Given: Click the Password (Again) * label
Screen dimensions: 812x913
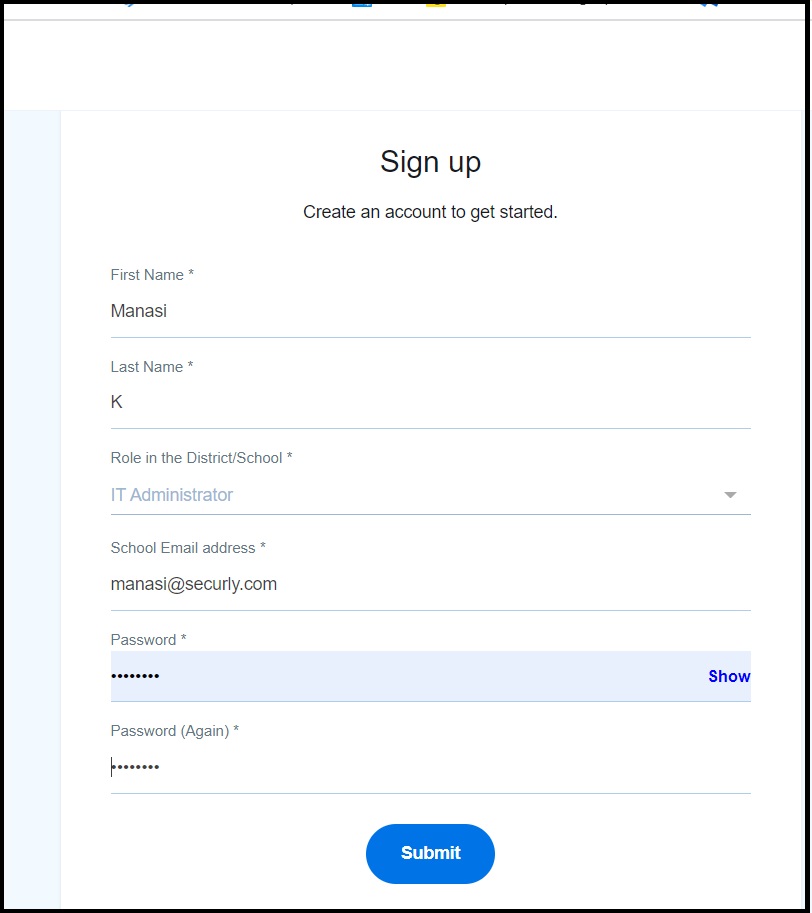Looking at the screenshot, I should (175, 731).
